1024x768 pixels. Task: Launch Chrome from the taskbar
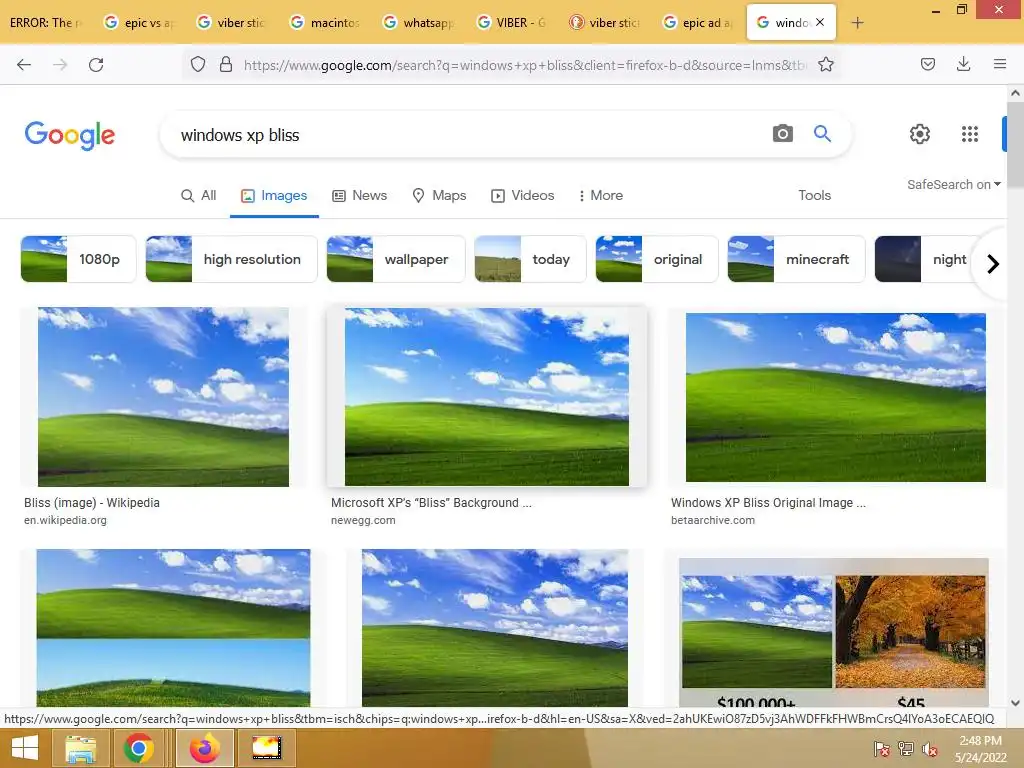pyautogui.click(x=138, y=748)
